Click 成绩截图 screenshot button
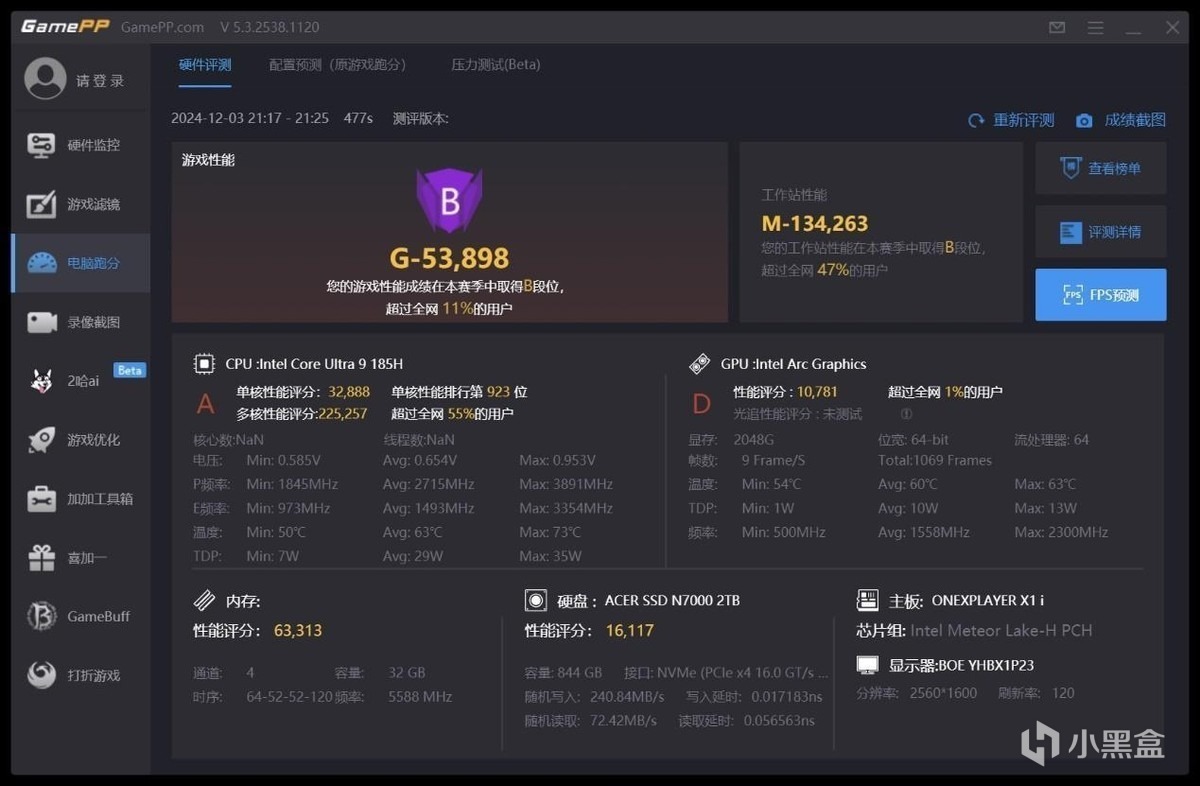Viewport: 1200px width, 786px height. (1121, 120)
